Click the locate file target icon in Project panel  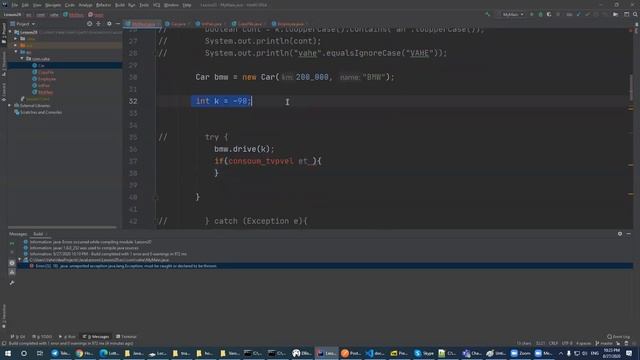click(x=89, y=24)
